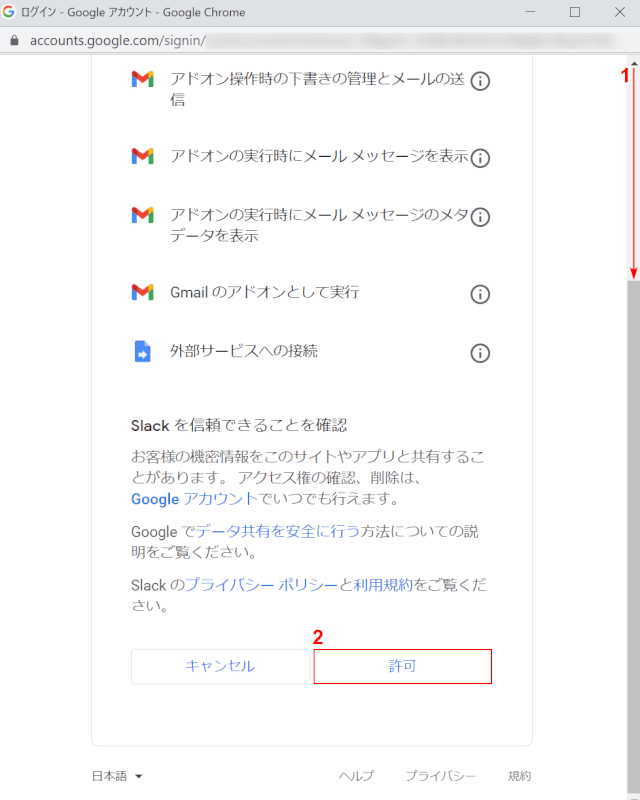Viewport: 640px width, 800px height.
Task: Click Gmail icon beside メール メッセージを表示
Action: [142, 156]
